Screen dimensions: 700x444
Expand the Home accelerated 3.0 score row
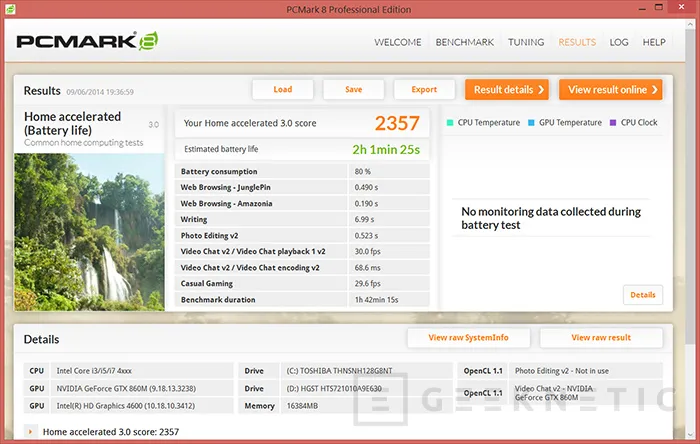pos(30,432)
